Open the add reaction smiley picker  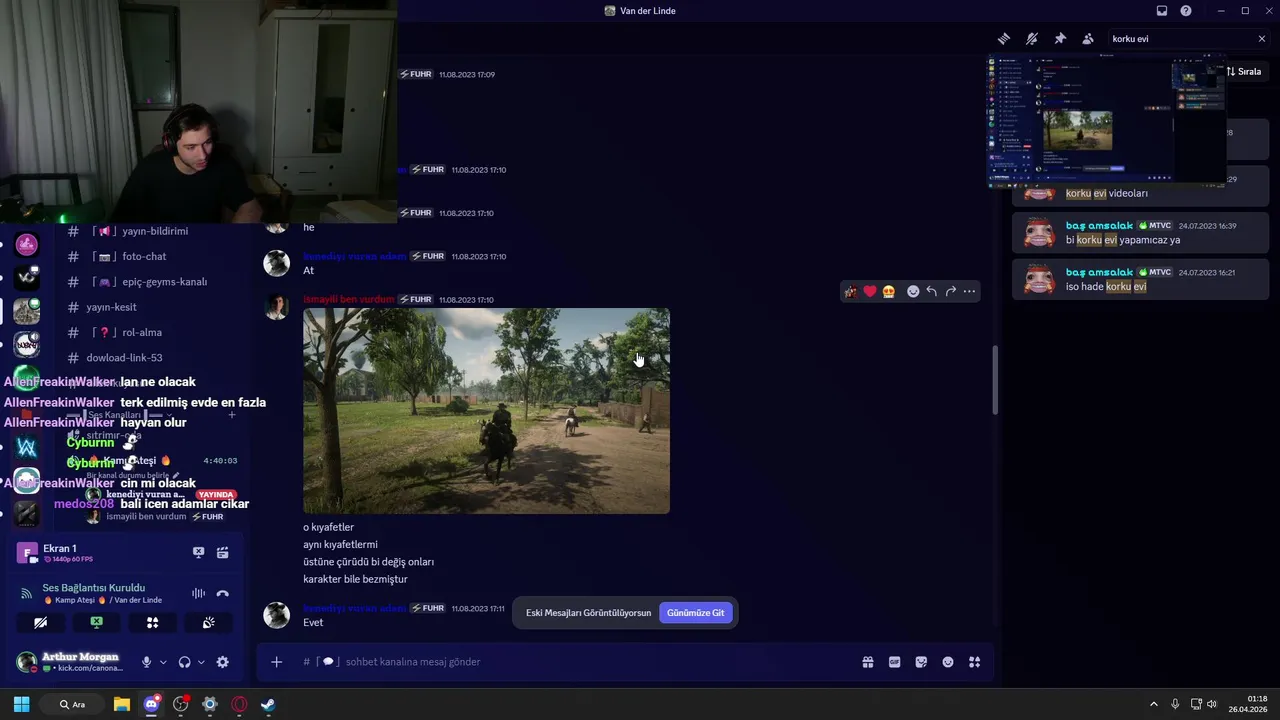tap(913, 291)
